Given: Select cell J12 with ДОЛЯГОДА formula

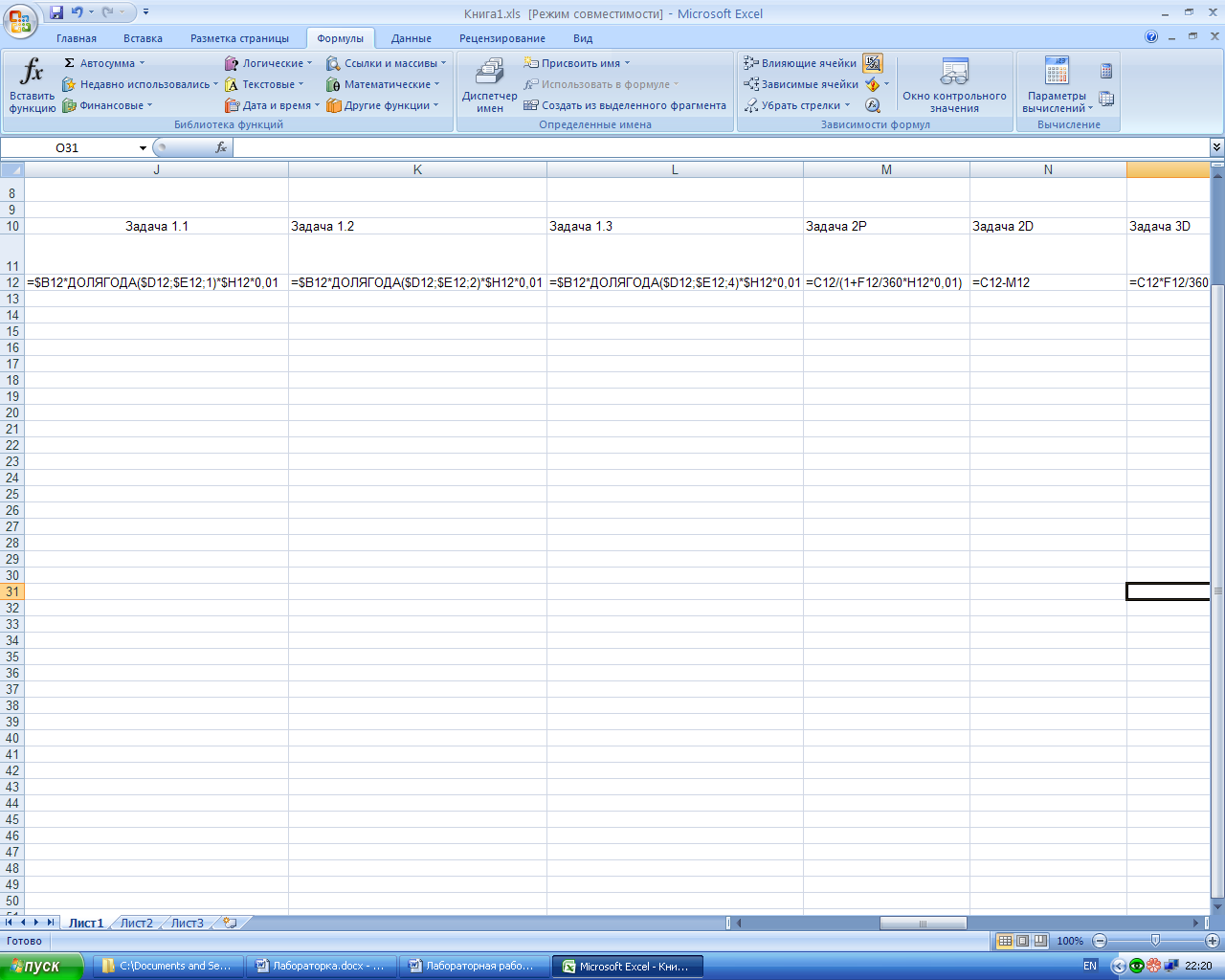Looking at the screenshot, I should tap(157, 282).
